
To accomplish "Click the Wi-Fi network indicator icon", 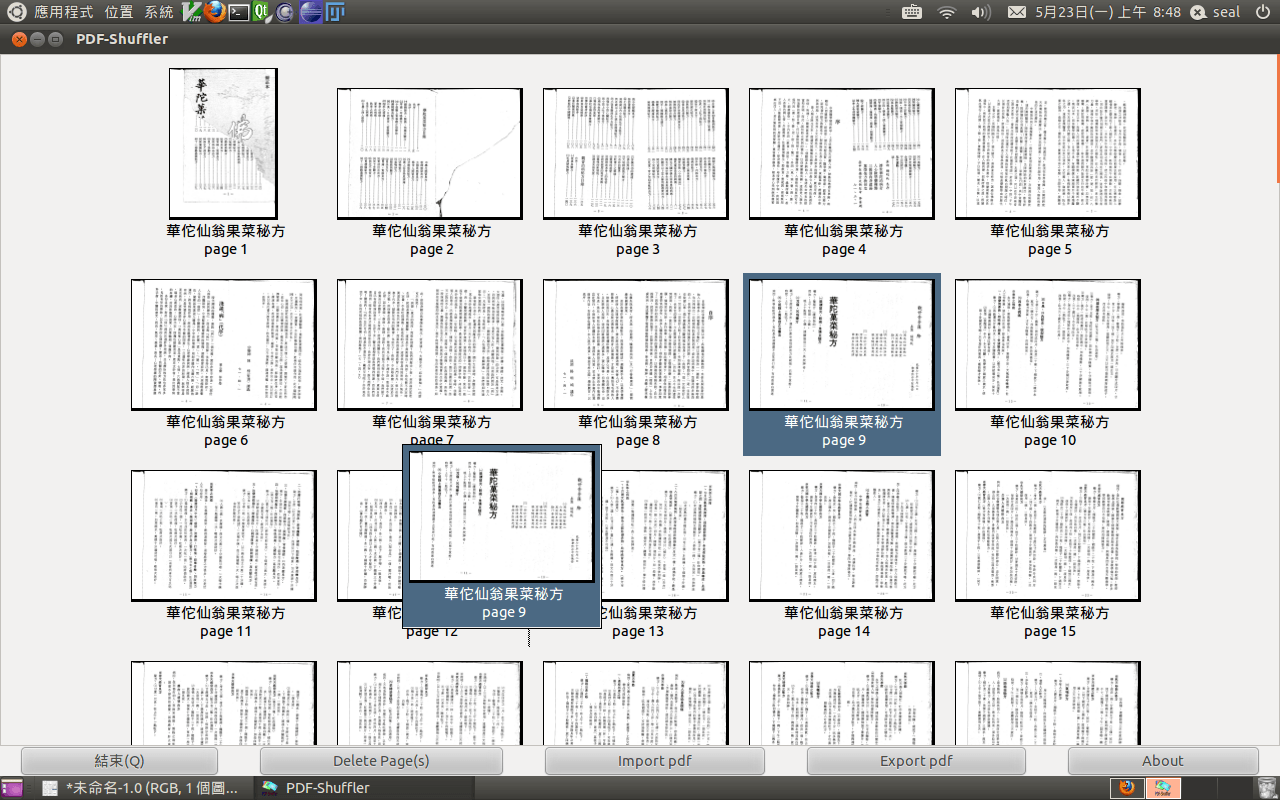I will coord(946,12).
